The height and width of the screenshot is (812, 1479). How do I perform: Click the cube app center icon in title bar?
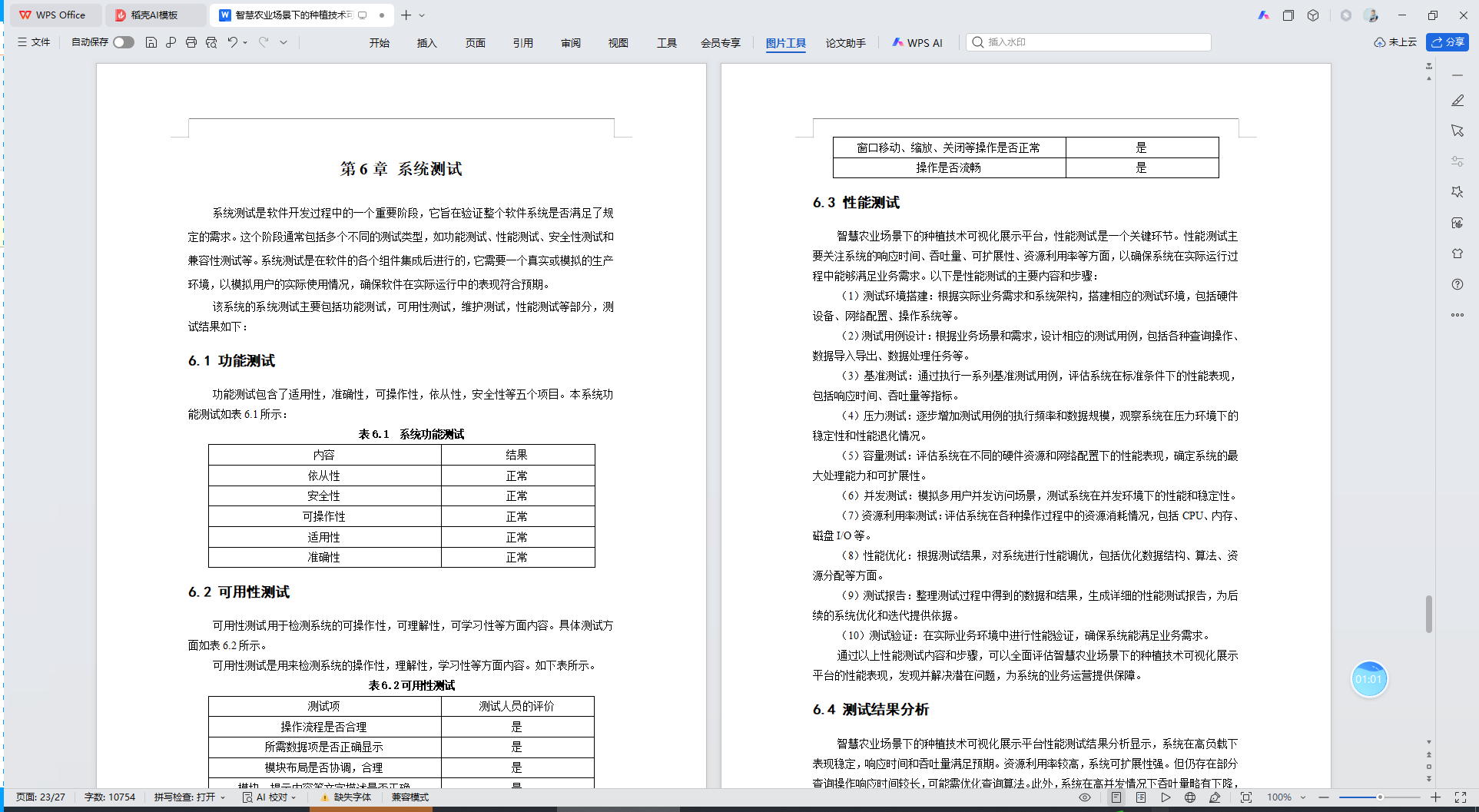click(1313, 15)
